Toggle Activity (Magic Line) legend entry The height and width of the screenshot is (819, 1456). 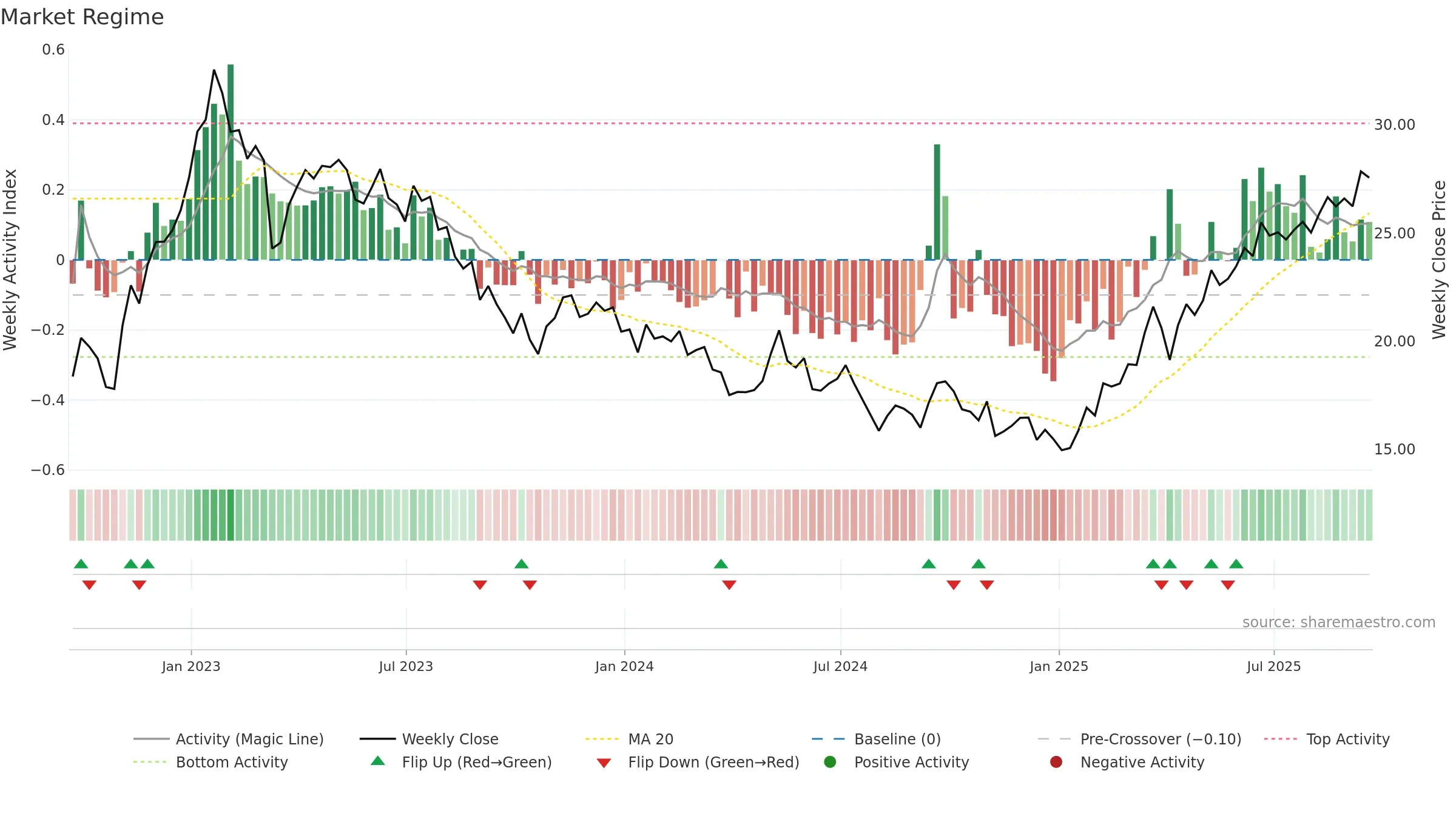(x=229, y=739)
